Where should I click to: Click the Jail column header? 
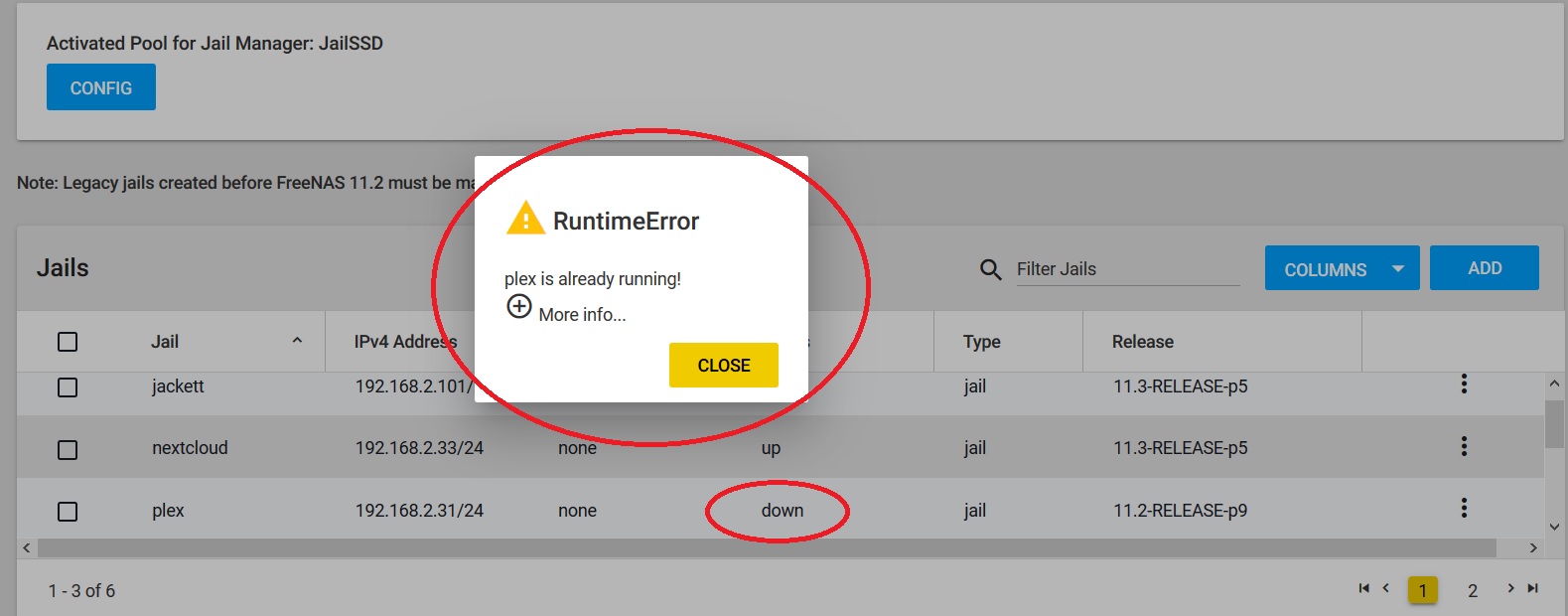[x=165, y=342]
